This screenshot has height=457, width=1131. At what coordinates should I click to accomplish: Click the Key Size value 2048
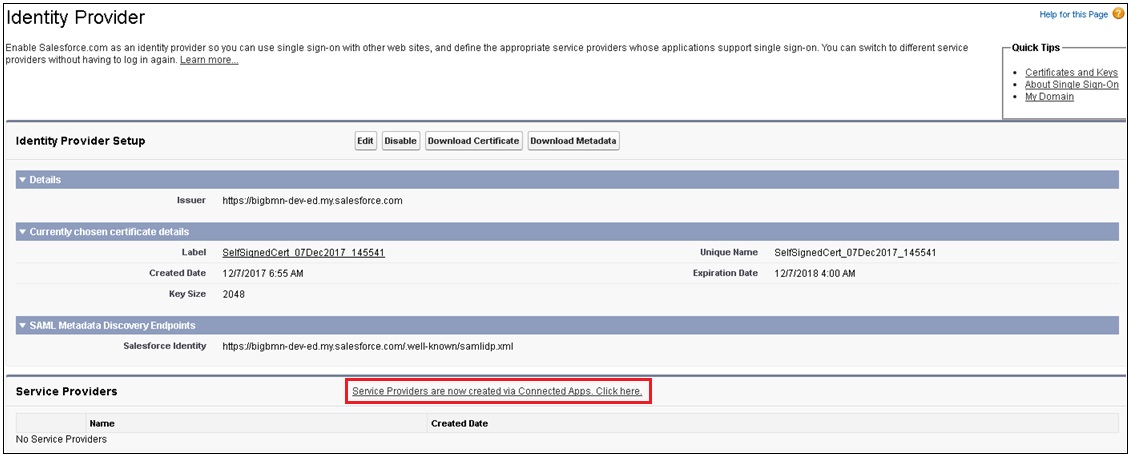pyautogui.click(x=234, y=295)
